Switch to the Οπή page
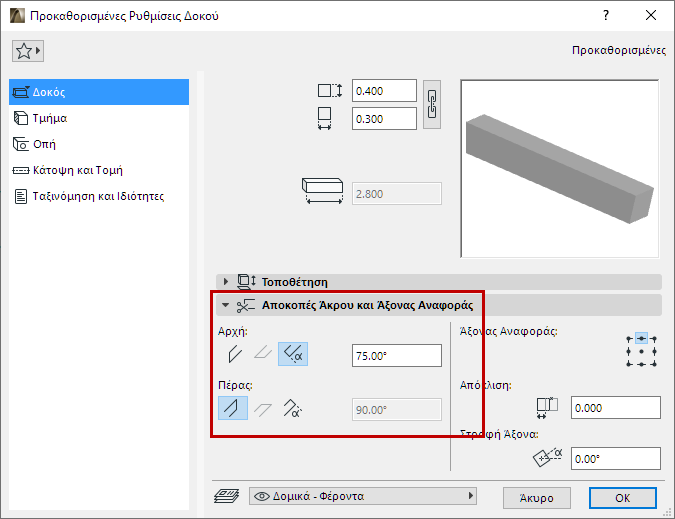Screen dimensions: 675x519 coord(99,144)
